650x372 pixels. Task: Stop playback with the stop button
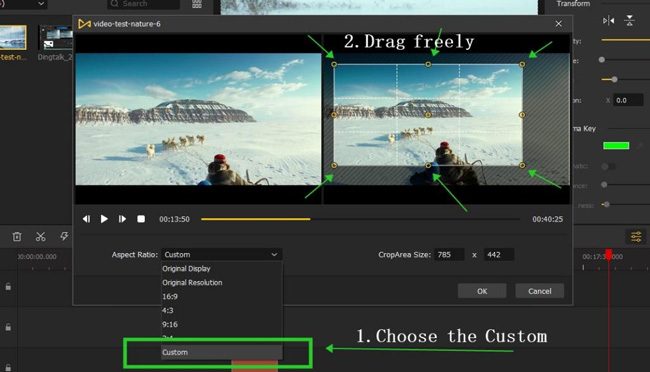pyautogui.click(x=141, y=219)
